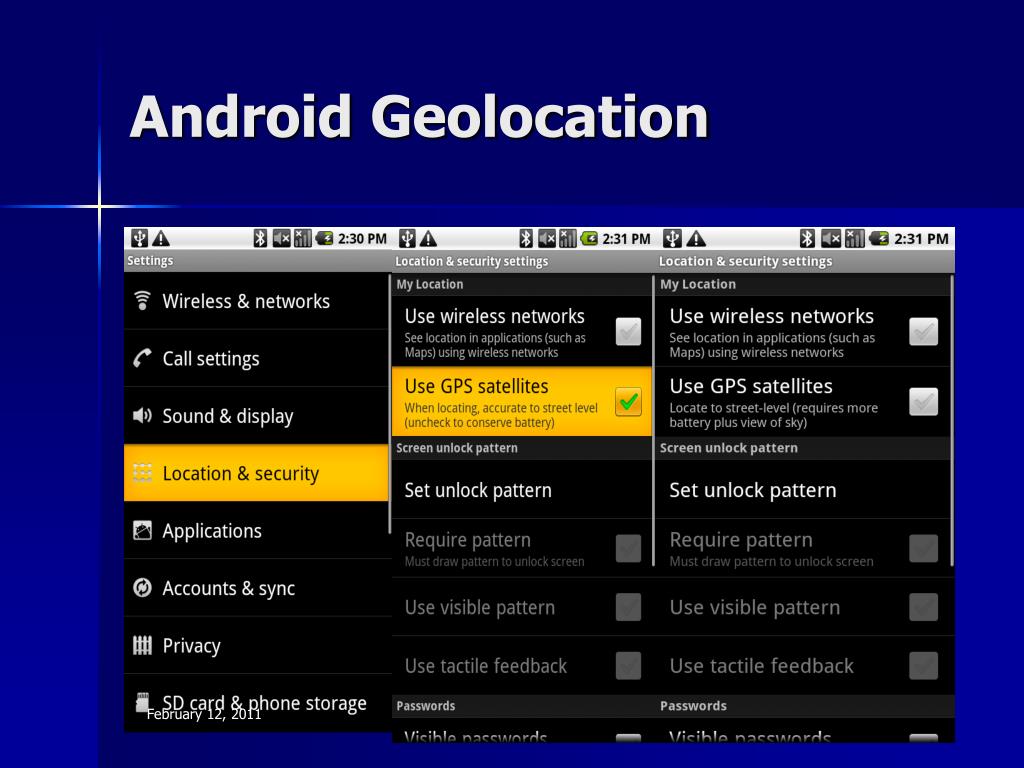Image resolution: width=1024 pixels, height=768 pixels.
Task: Uncheck the green Use GPS satellites checkbox
Action: [628, 402]
